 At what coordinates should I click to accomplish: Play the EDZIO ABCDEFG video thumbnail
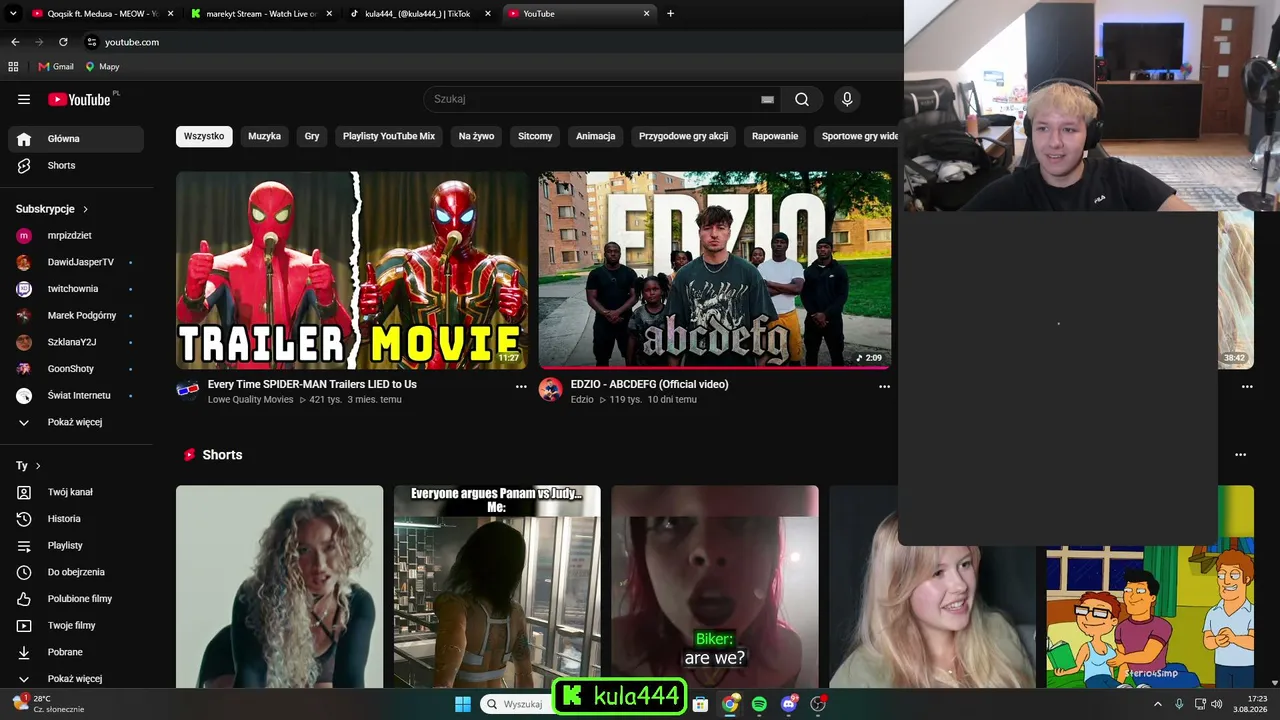click(715, 270)
